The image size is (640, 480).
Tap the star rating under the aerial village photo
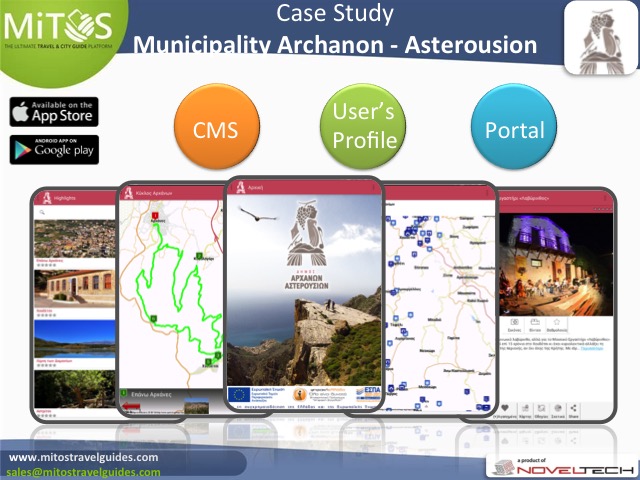46,265
